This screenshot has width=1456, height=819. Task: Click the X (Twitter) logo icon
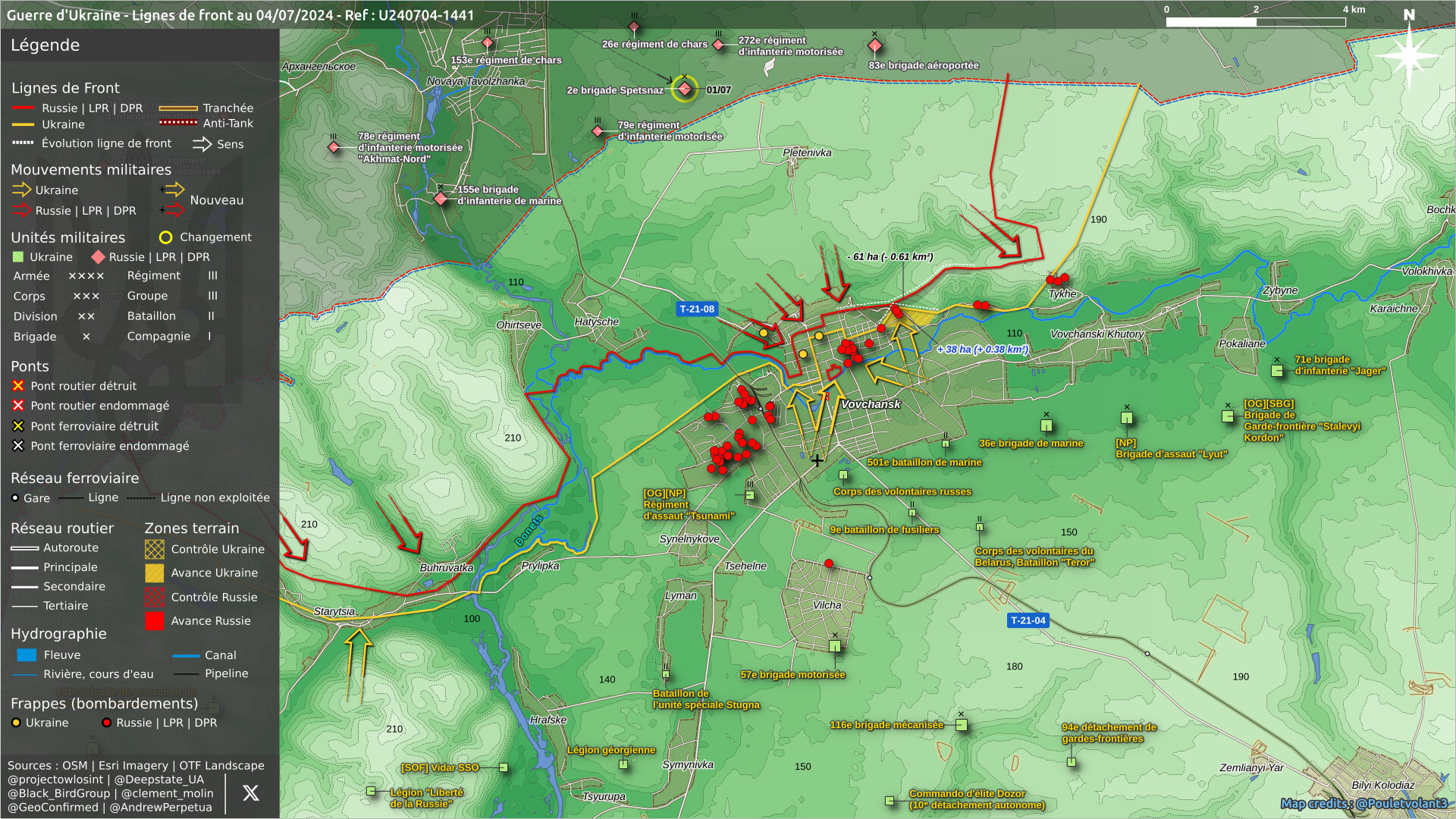(250, 793)
